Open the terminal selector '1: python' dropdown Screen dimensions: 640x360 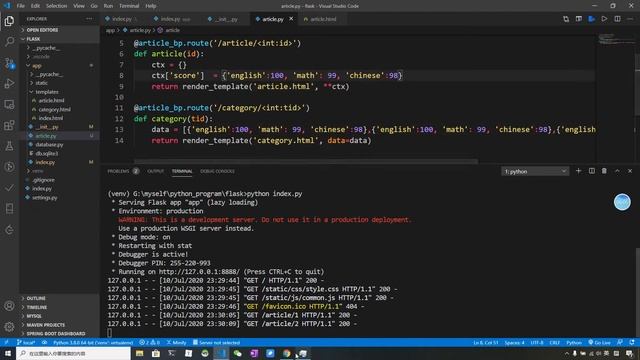coord(535,171)
